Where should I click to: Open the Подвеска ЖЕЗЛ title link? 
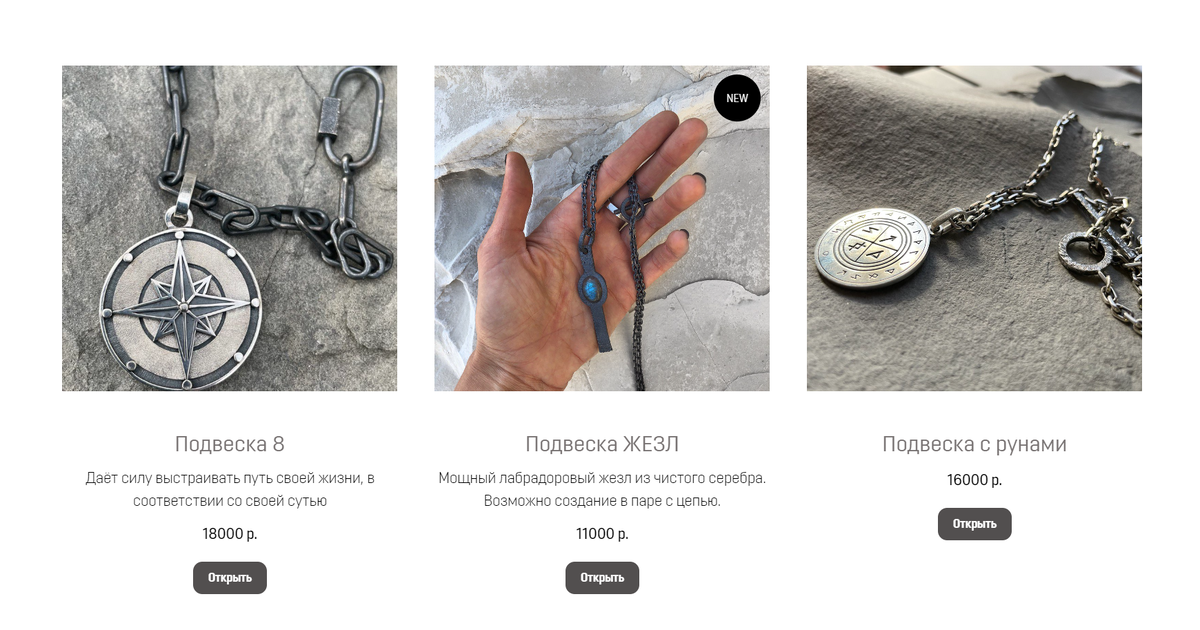(602, 444)
